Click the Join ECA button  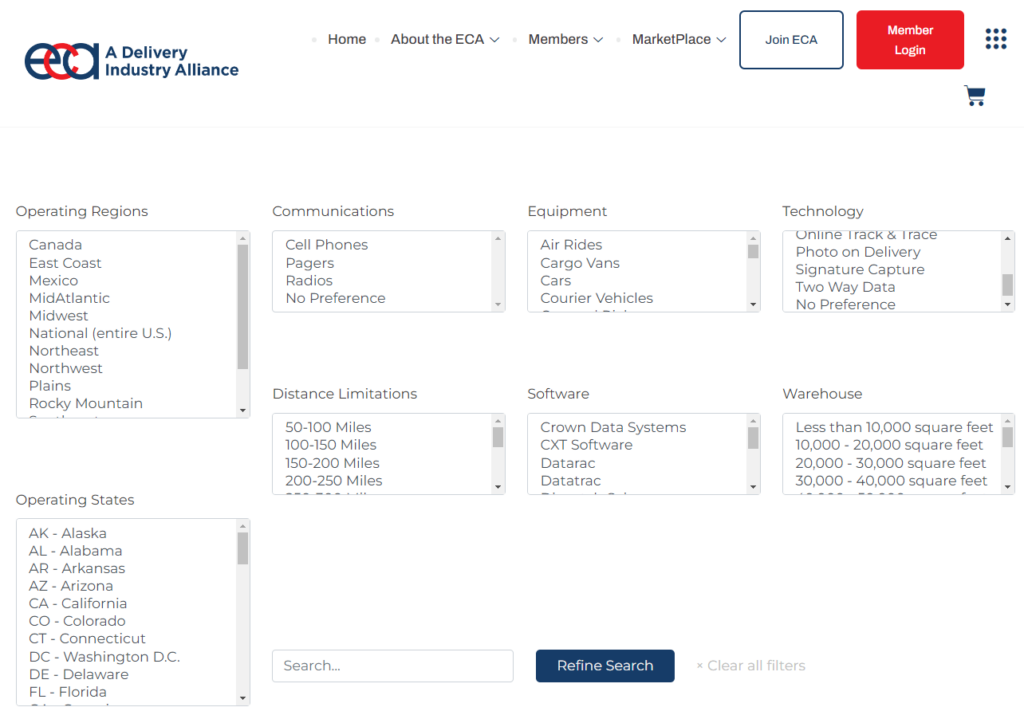pos(791,40)
